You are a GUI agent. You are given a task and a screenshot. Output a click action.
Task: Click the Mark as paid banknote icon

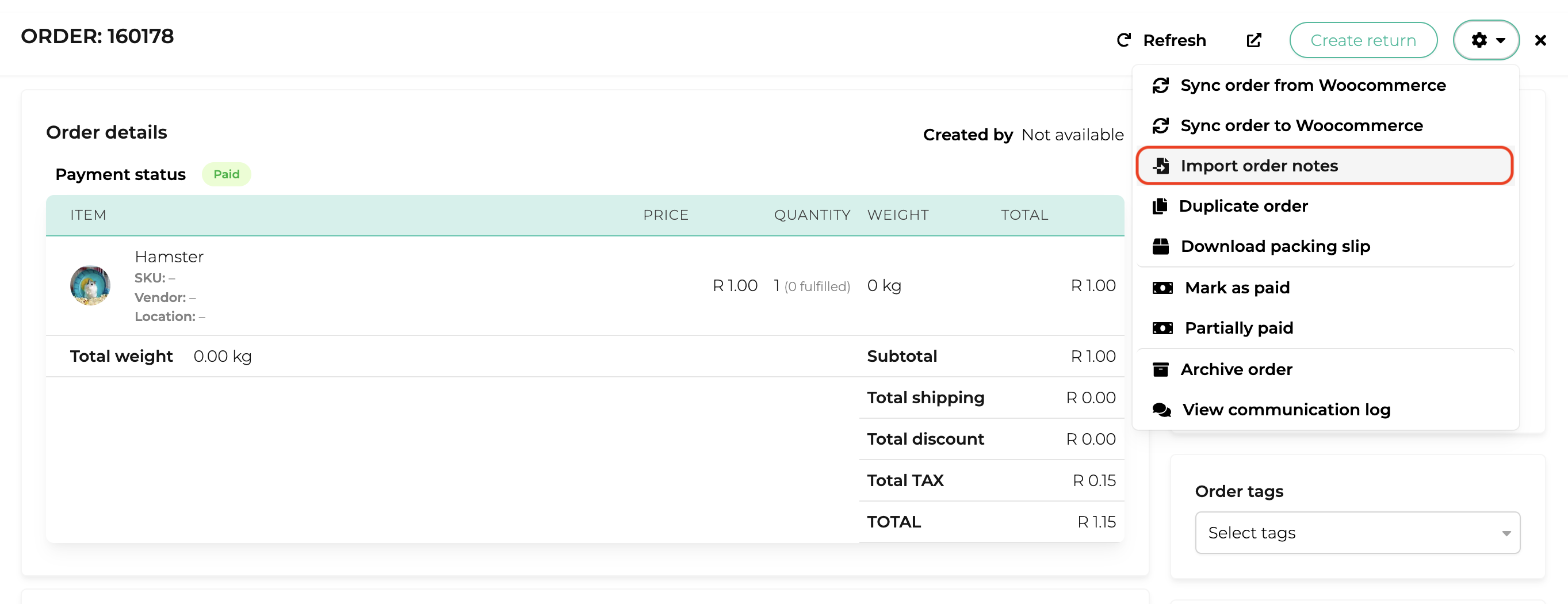pyautogui.click(x=1162, y=288)
